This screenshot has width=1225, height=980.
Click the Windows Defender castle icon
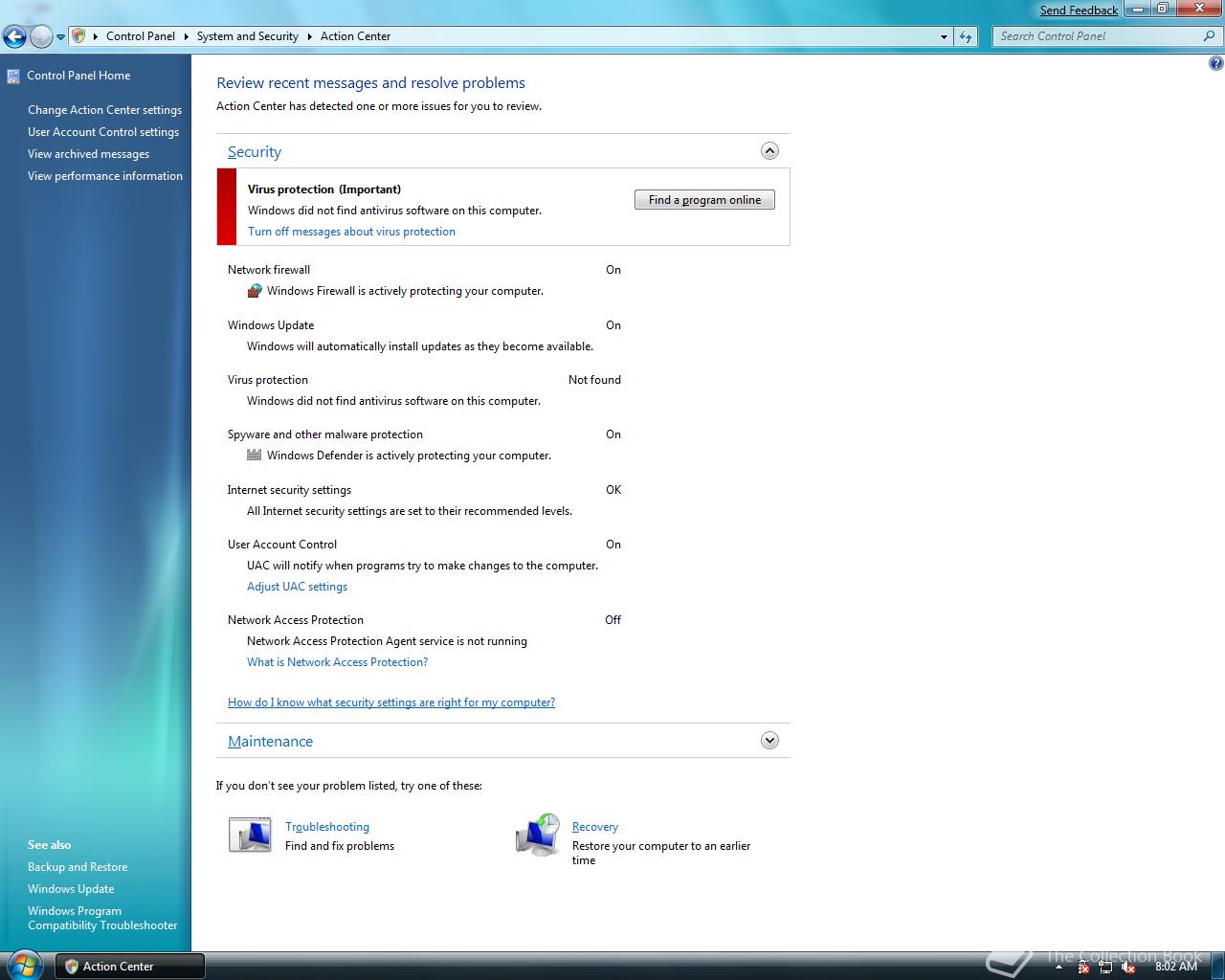click(x=255, y=456)
